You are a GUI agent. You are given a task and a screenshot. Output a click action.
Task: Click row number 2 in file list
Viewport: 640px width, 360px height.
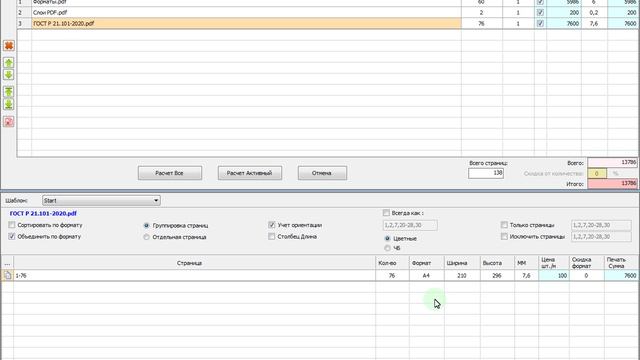coord(24,13)
